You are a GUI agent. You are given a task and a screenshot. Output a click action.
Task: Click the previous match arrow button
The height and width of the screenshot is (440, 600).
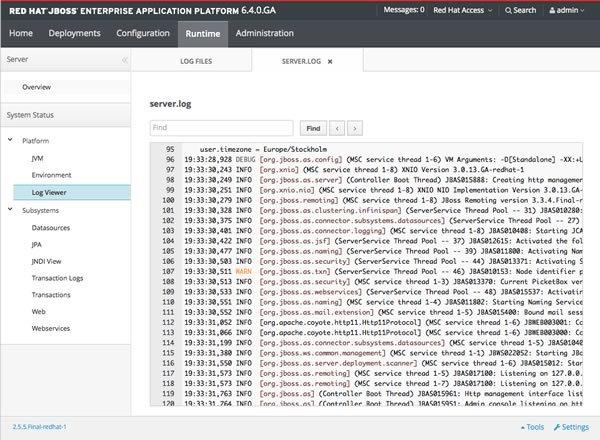pyautogui.click(x=337, y=128)
